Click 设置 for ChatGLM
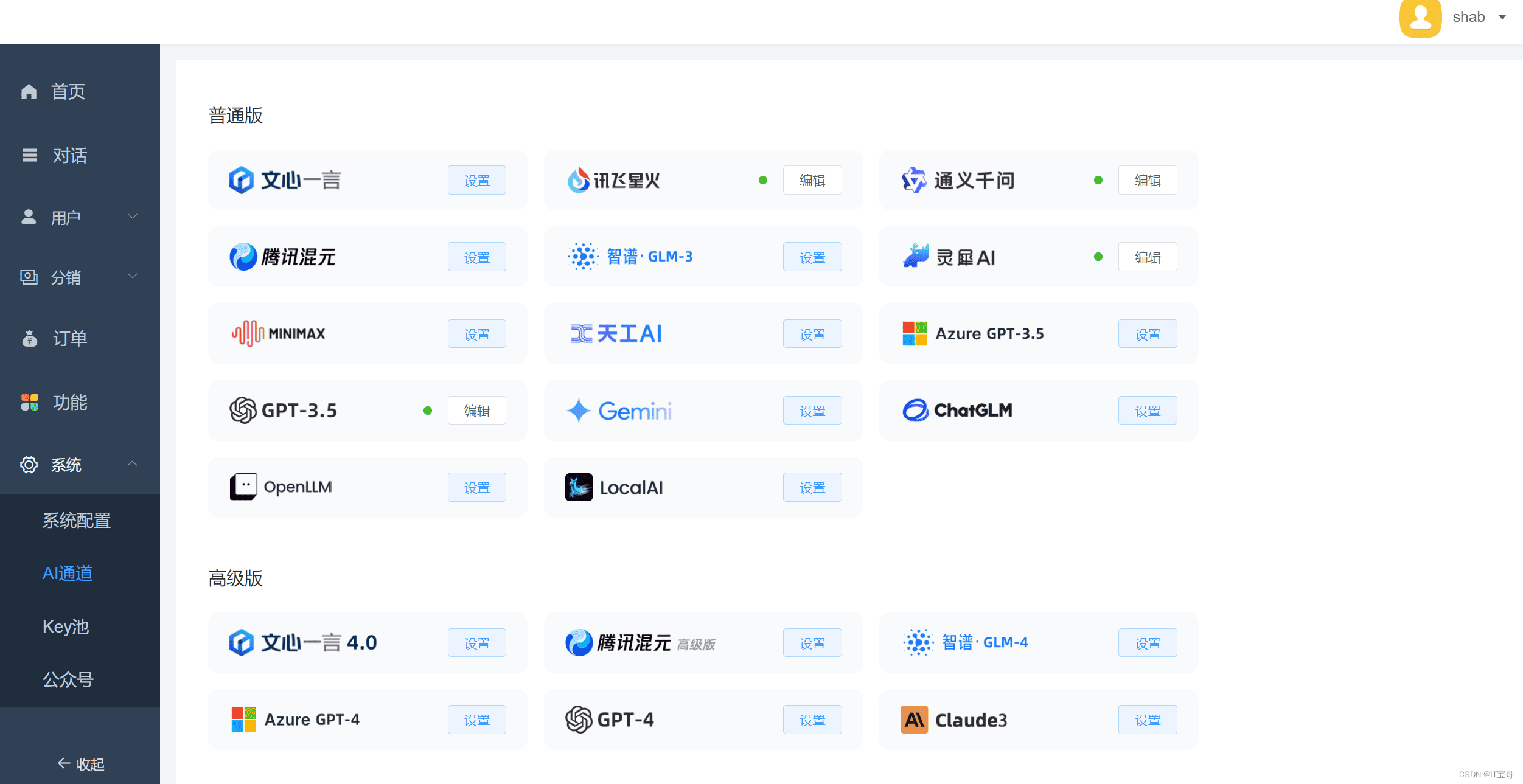The width and height of the screenshot is (1523, 784). 1148,410
